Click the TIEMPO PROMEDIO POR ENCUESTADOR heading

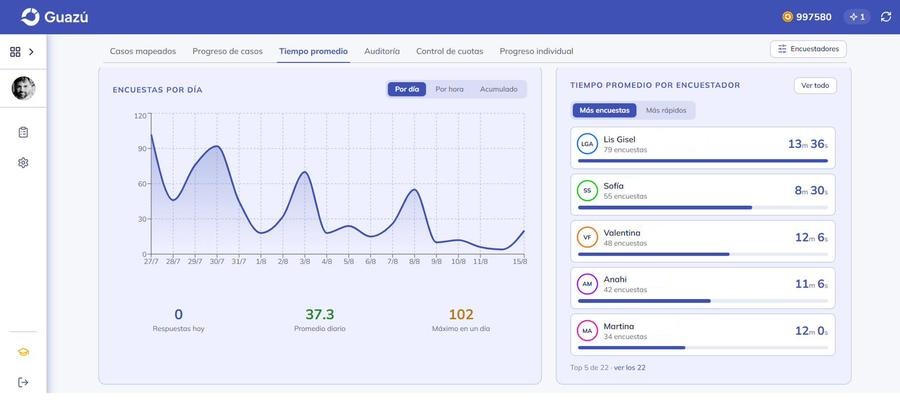(x=655, y=85)
